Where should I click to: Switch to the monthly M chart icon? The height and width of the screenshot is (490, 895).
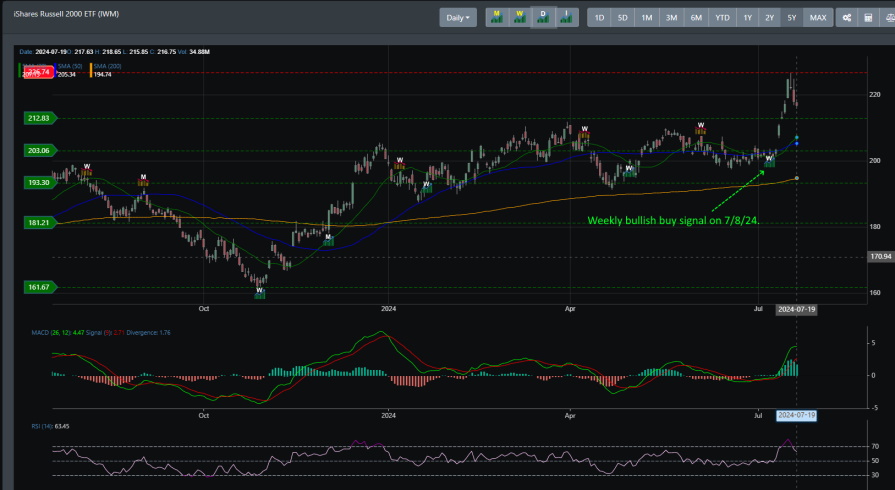(x=497, y=17)
